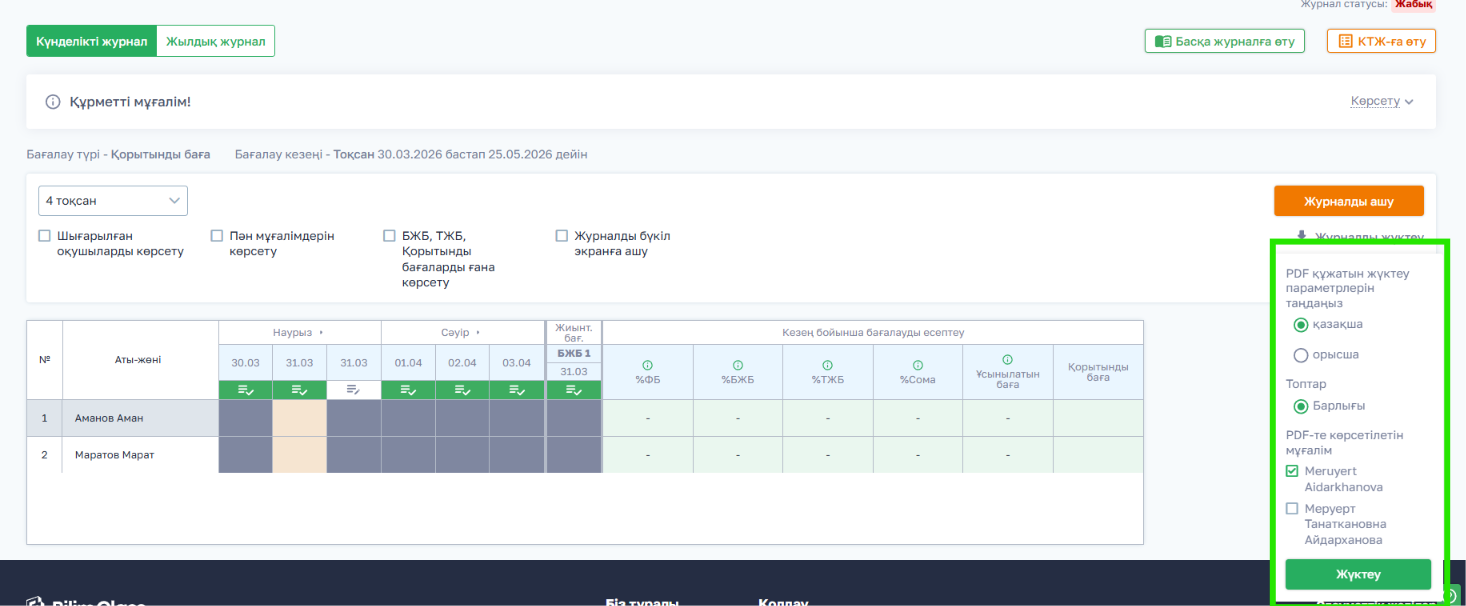The width and height of the screenshot is (1466, 606).
Task: Switch to Күнделікті журнал tab
Action: (91, 41)
